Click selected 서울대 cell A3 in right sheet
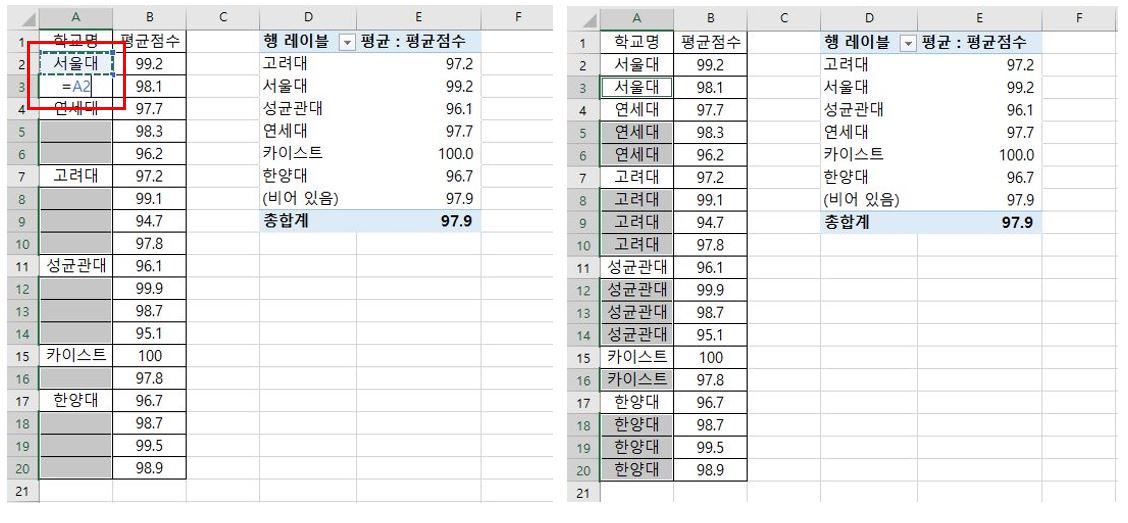Viewport: 1128px width, 523px height. point(636,88)
